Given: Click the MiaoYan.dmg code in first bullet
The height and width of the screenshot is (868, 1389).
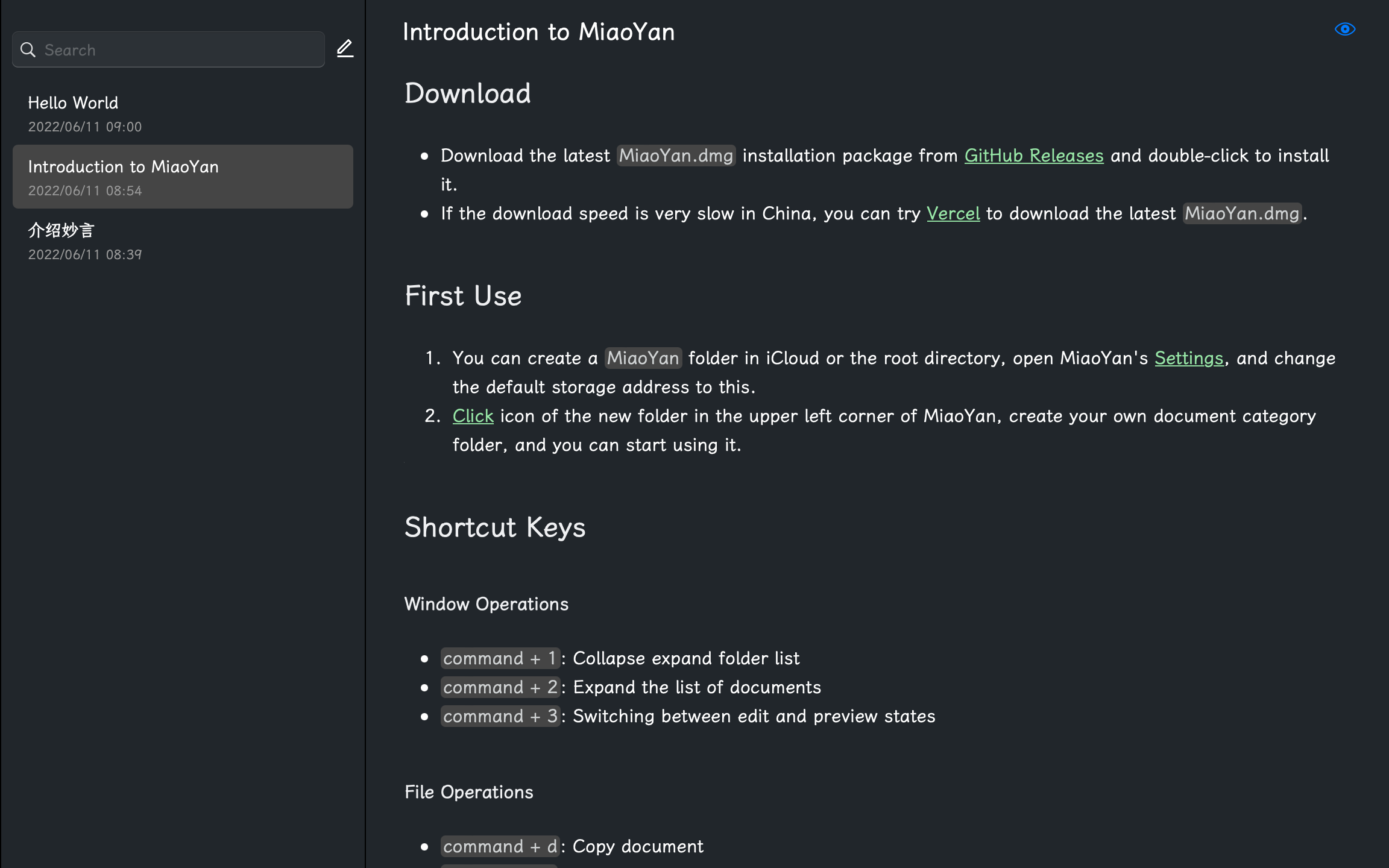Looking at the screenshot, I should [x=676, y=156].
